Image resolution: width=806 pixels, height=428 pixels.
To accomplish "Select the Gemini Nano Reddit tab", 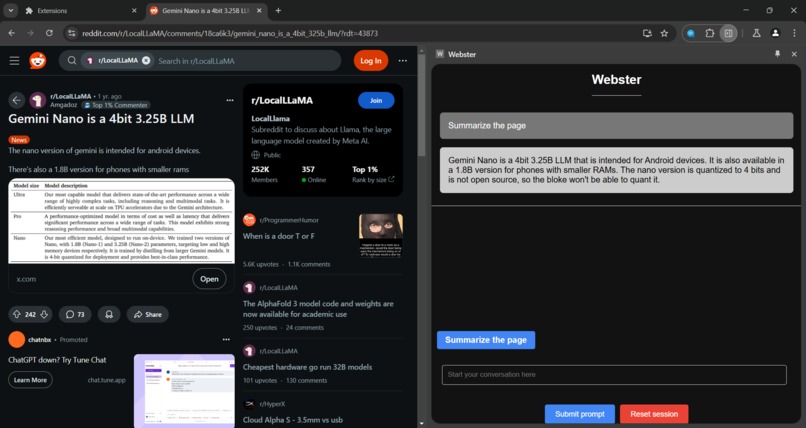I will pyautogui.click(x=207, y=10).
